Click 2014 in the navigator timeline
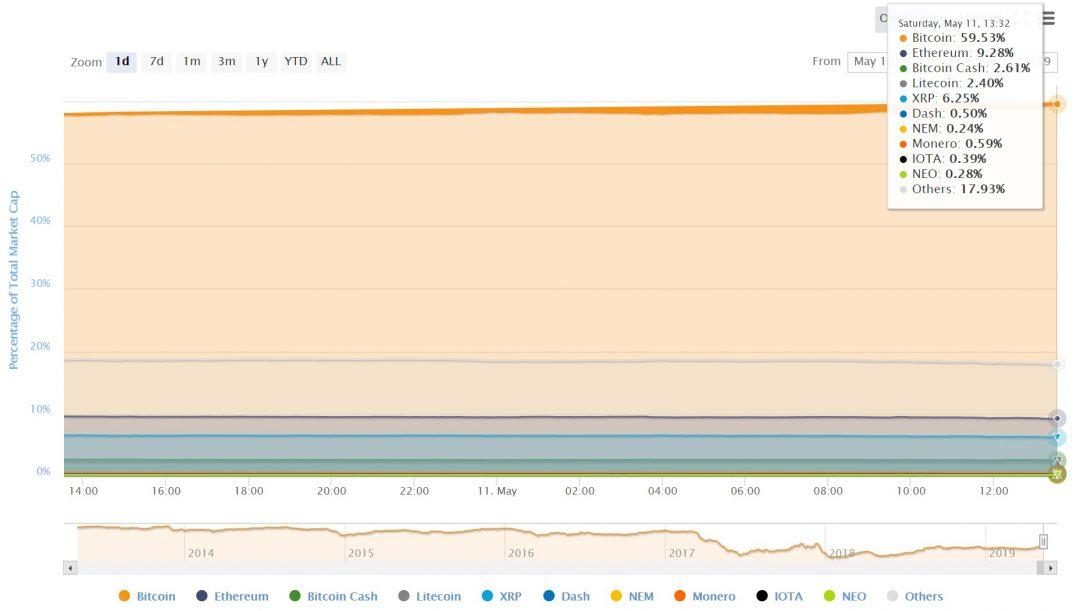Viewport: 1080px width, 611px height. 200,553
